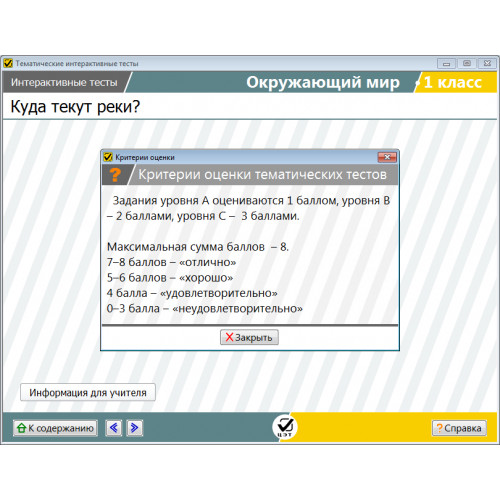Minimize the Тематические интерактивные тесты window

coord(446,63)
